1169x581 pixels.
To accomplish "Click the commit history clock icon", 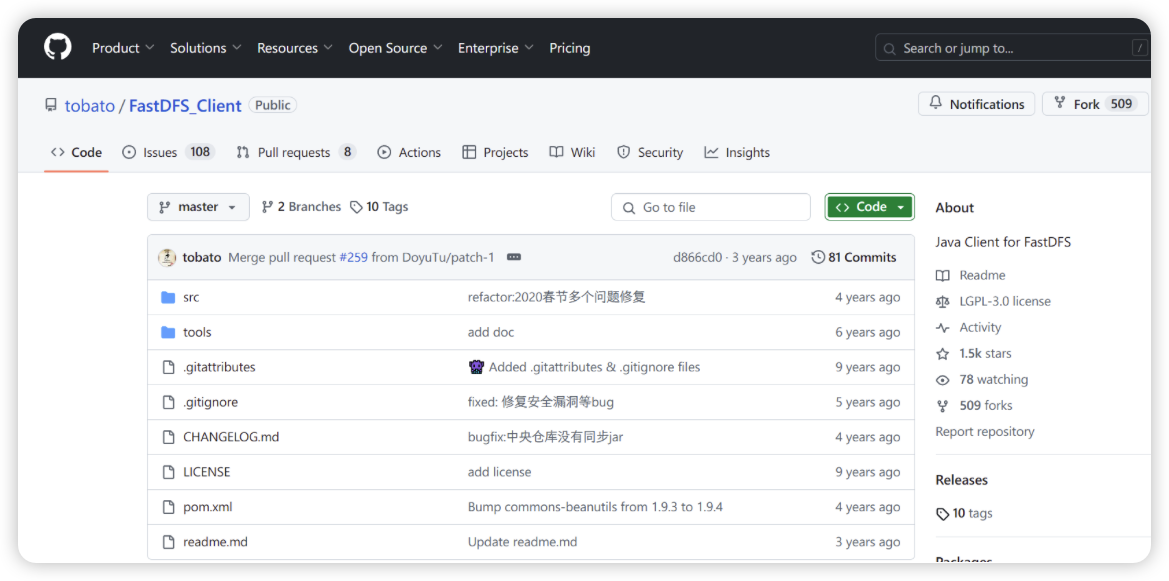I will pyautogui.click(x=818, y=257).
